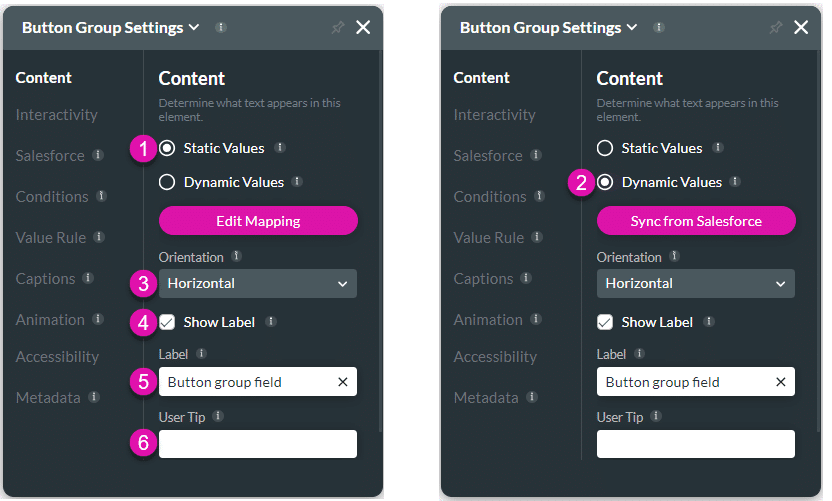
Task: Click the Edit Mapping button
Action: coord(257,221)
